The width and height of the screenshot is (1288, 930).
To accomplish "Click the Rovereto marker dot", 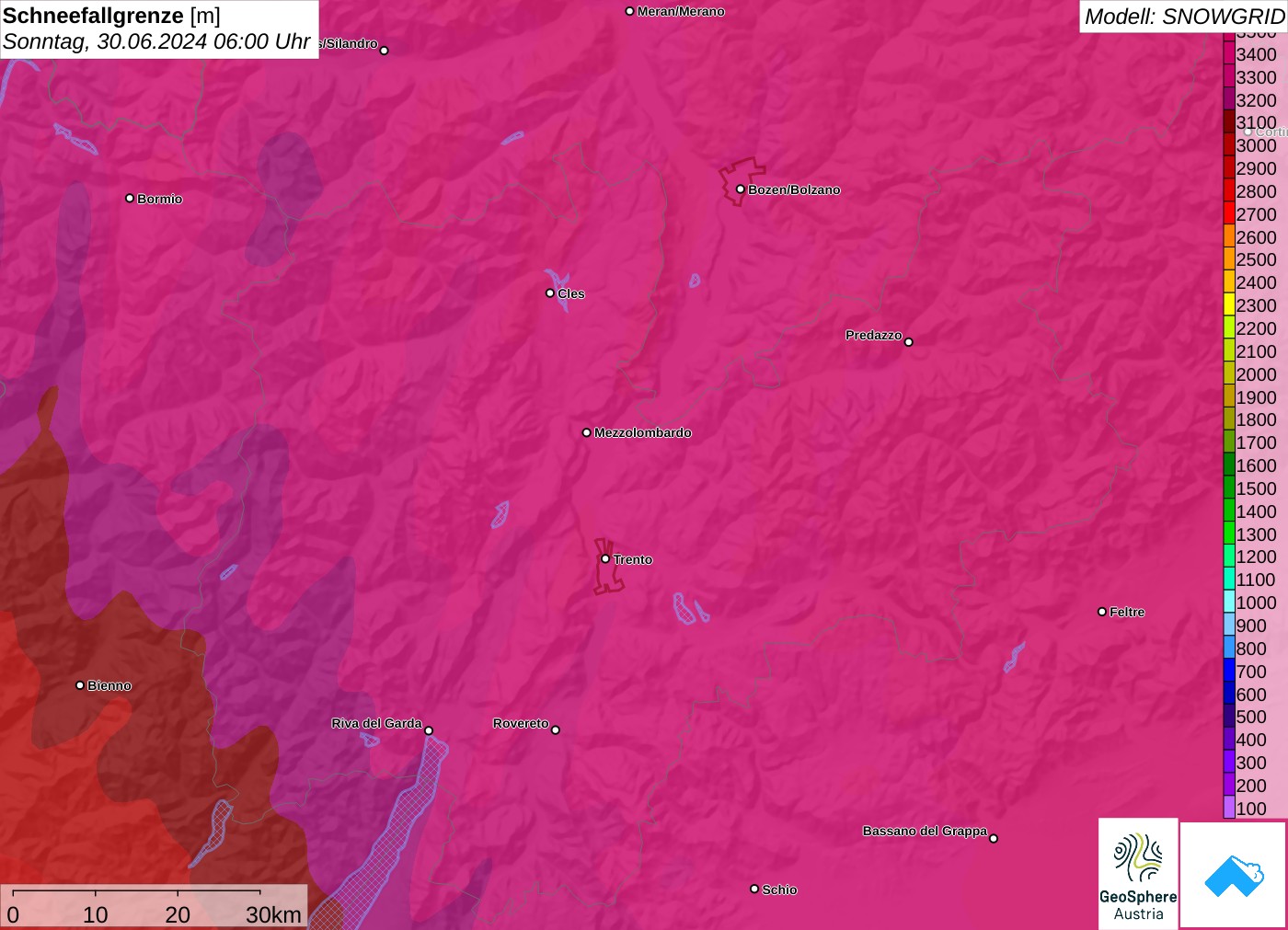I will coord(555,729).
